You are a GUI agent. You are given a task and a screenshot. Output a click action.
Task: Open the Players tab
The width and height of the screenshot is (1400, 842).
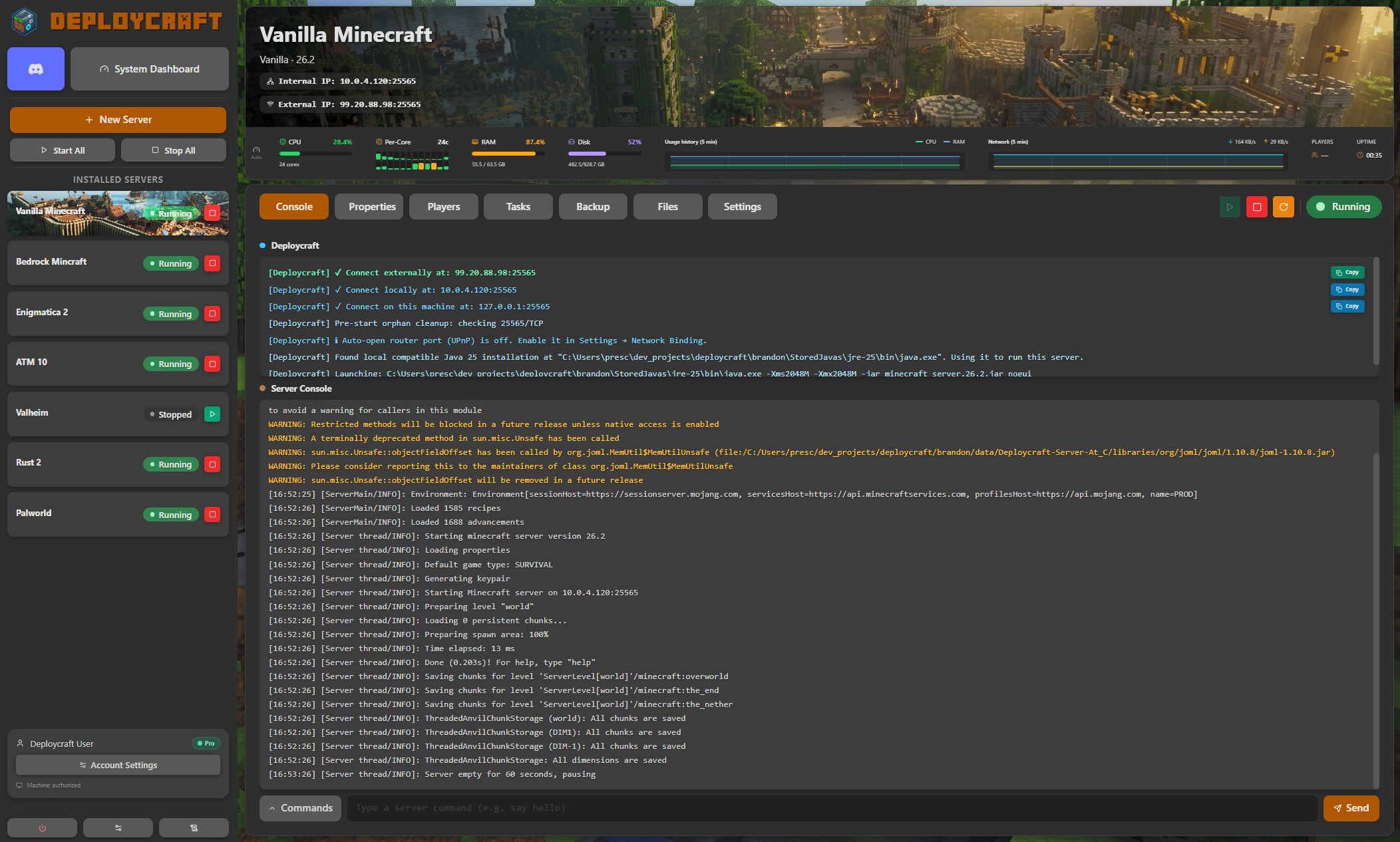(x=444, y=206)
